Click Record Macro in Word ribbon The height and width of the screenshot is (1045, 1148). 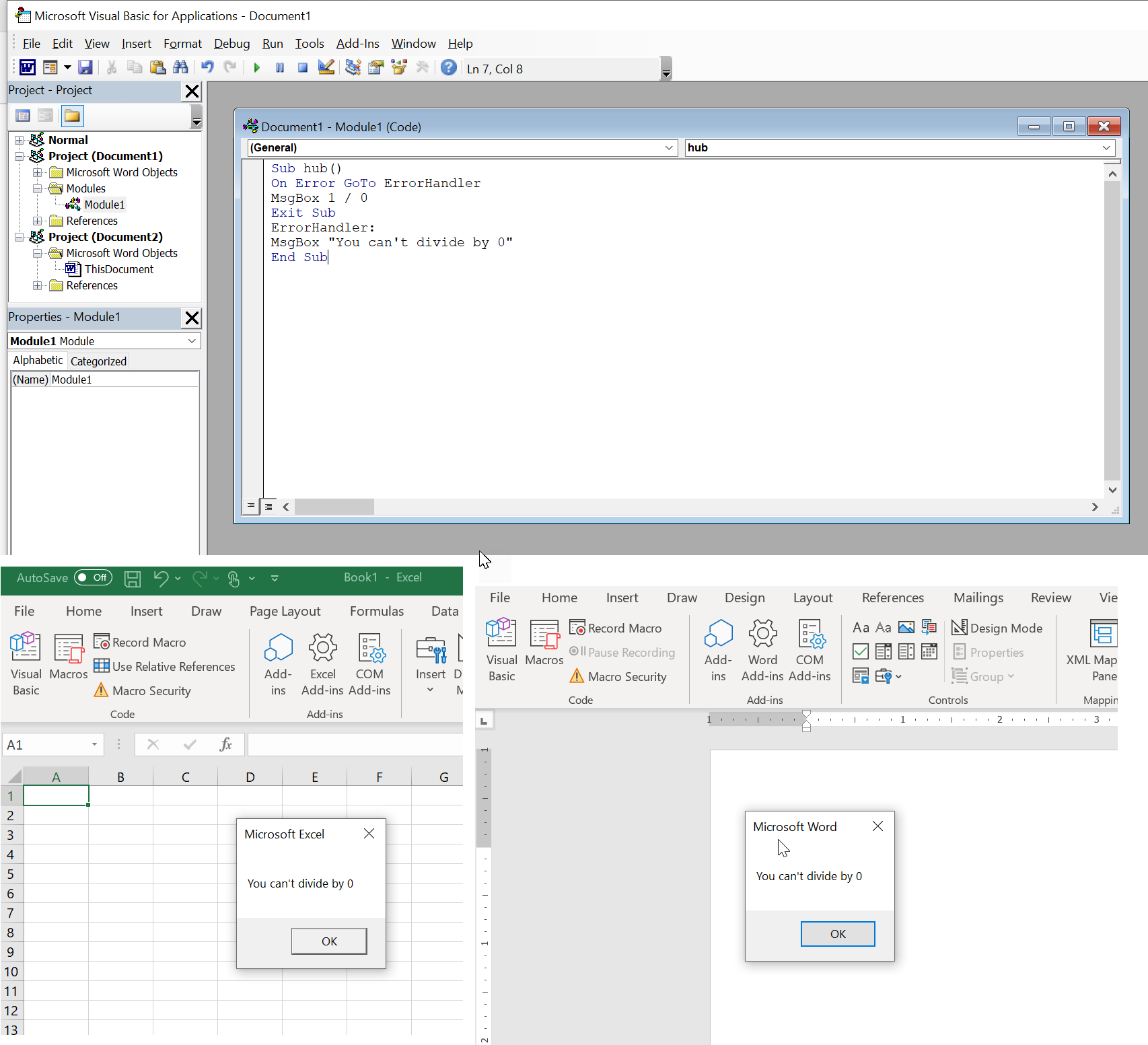coord(616,628)
